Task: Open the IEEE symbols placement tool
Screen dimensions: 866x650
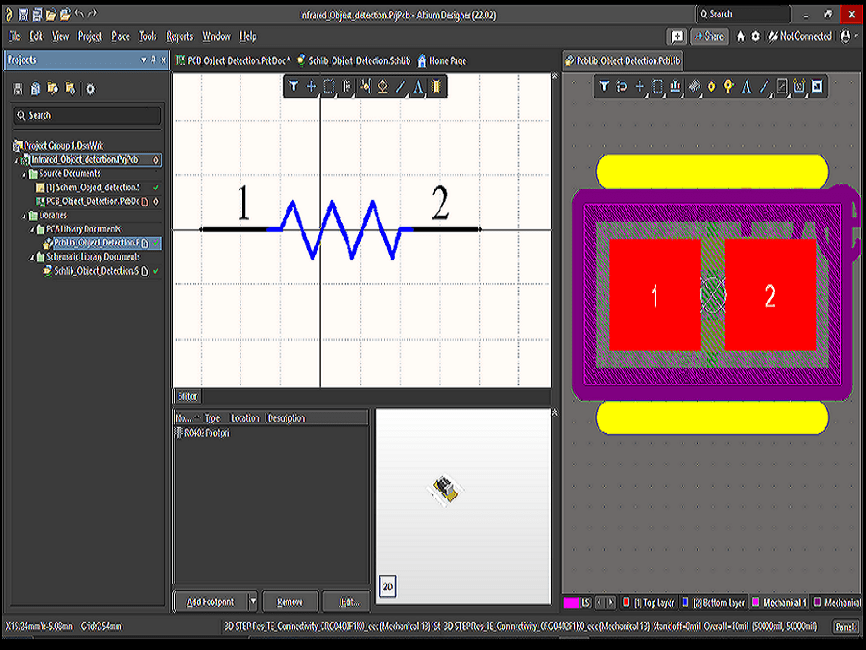Action: click(x=382, y=87)
